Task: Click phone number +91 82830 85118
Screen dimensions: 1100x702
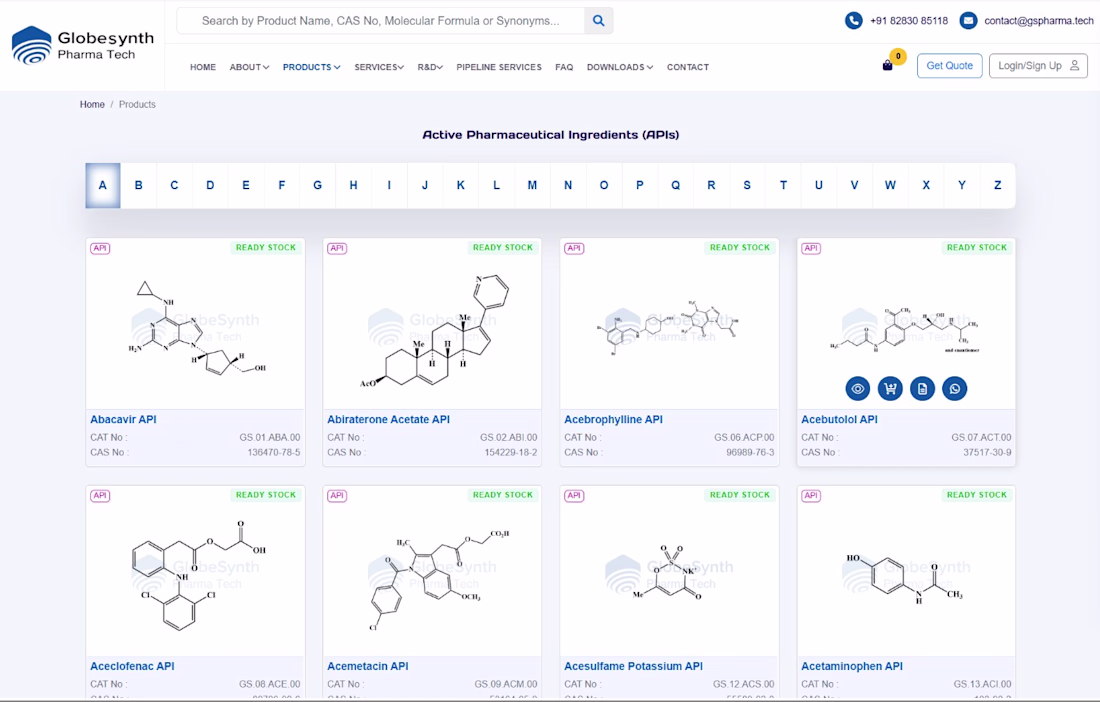Action: pyautogui.click(x=909, y=20)
